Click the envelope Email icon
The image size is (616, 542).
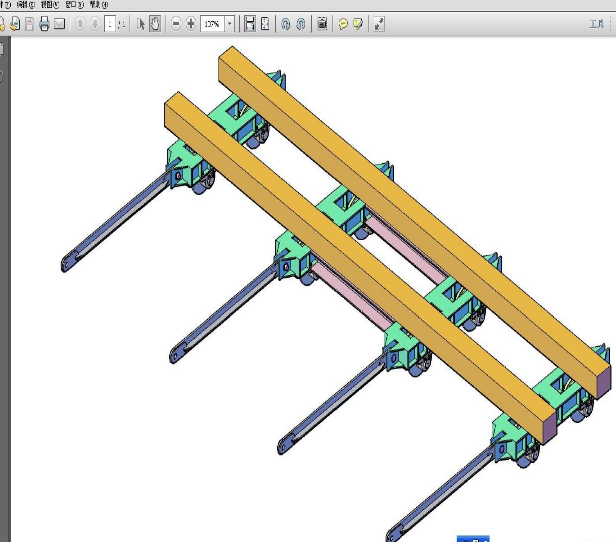tap(59, 24)
